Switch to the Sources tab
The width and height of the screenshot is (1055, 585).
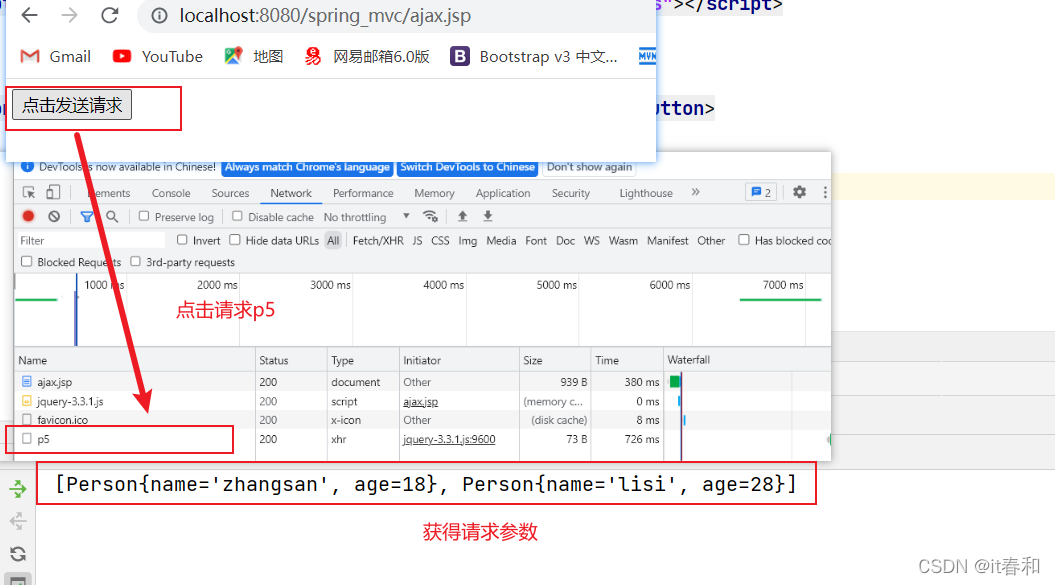point(230,193)
